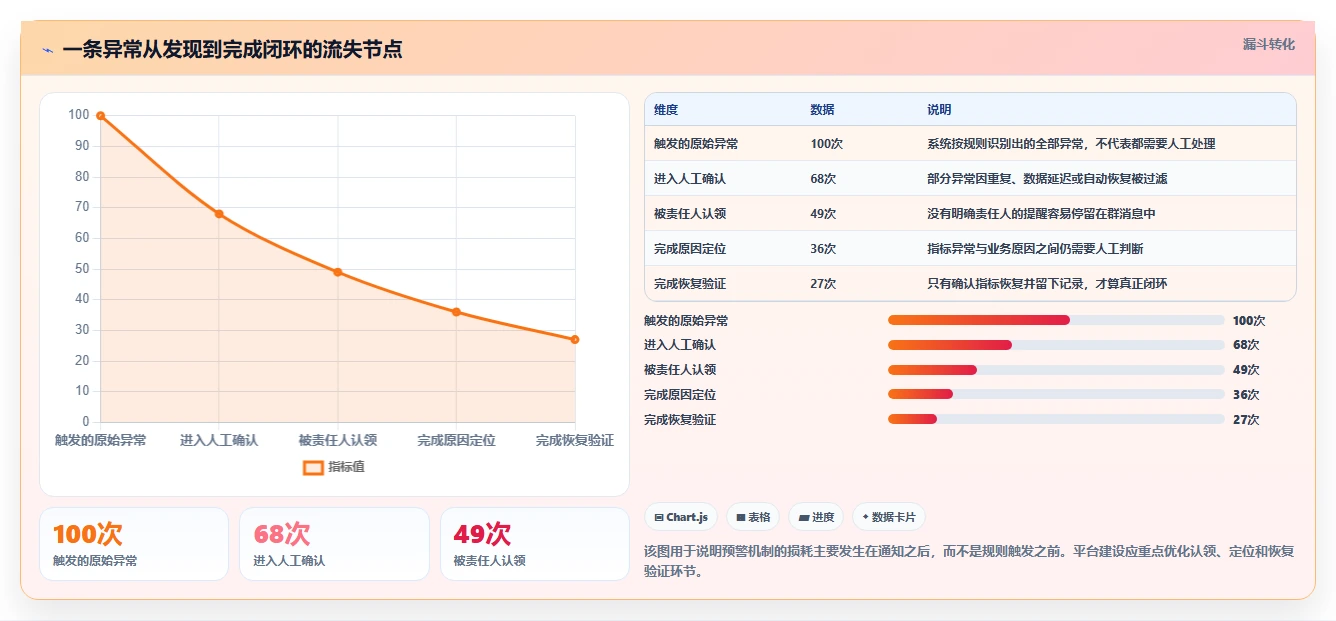The height and width of the screenshot is (621, 1336).
Task: Select the chart point for 完成原因定位
Action: coord(456,312)
